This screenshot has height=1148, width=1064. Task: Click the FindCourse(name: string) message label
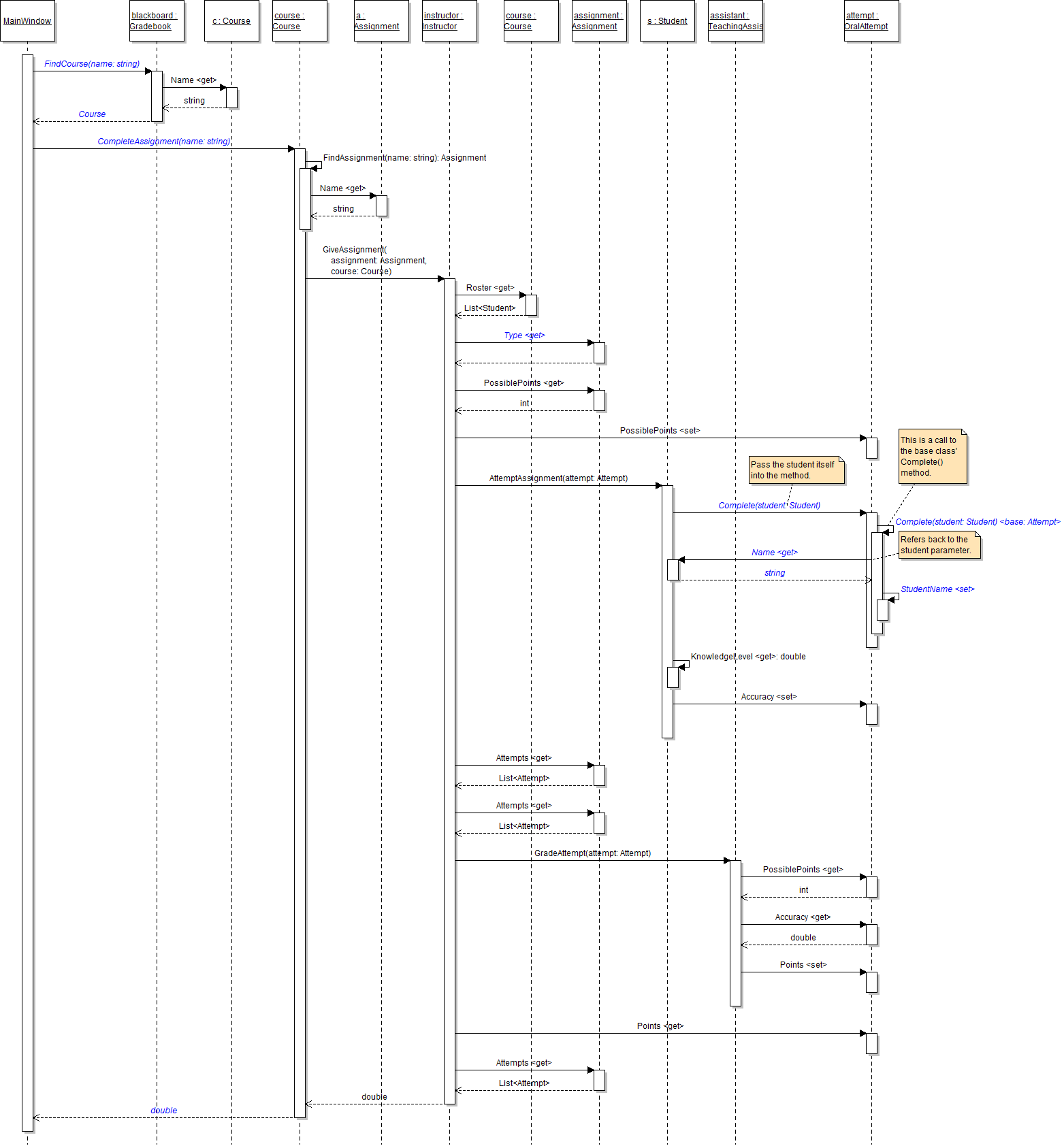pyautogui.click(x=92, y=64)
